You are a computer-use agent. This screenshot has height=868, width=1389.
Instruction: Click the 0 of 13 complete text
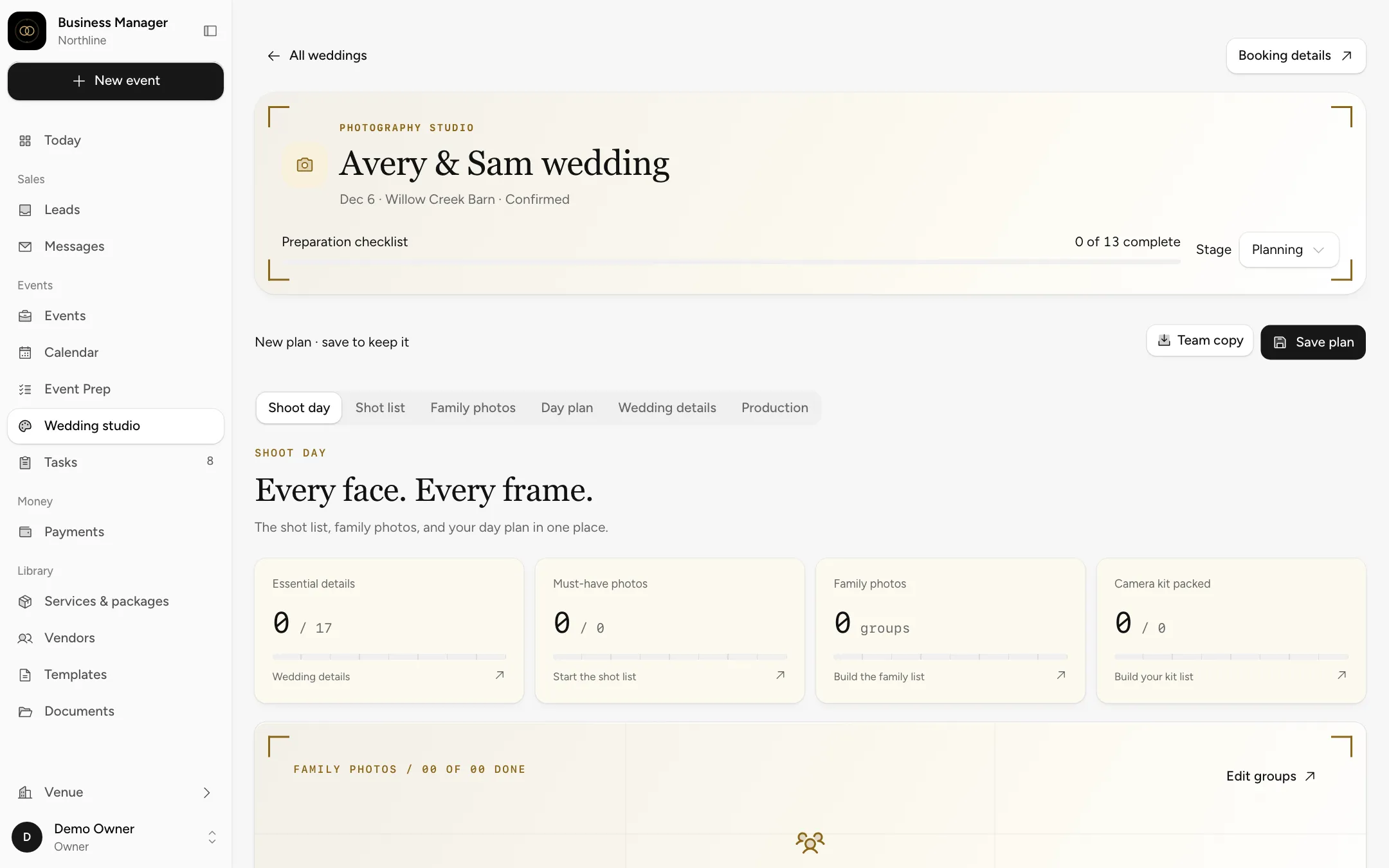tap(1127, 242)
